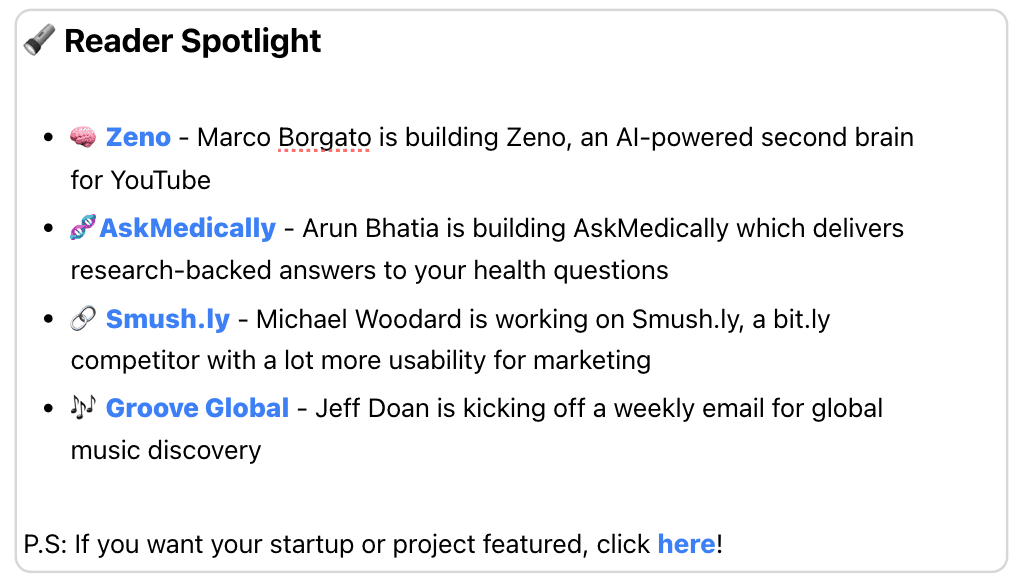1016x582 pixels.
Task: Click the DNA emoji beside AskMedically
Action: click(x=84, y=228)
